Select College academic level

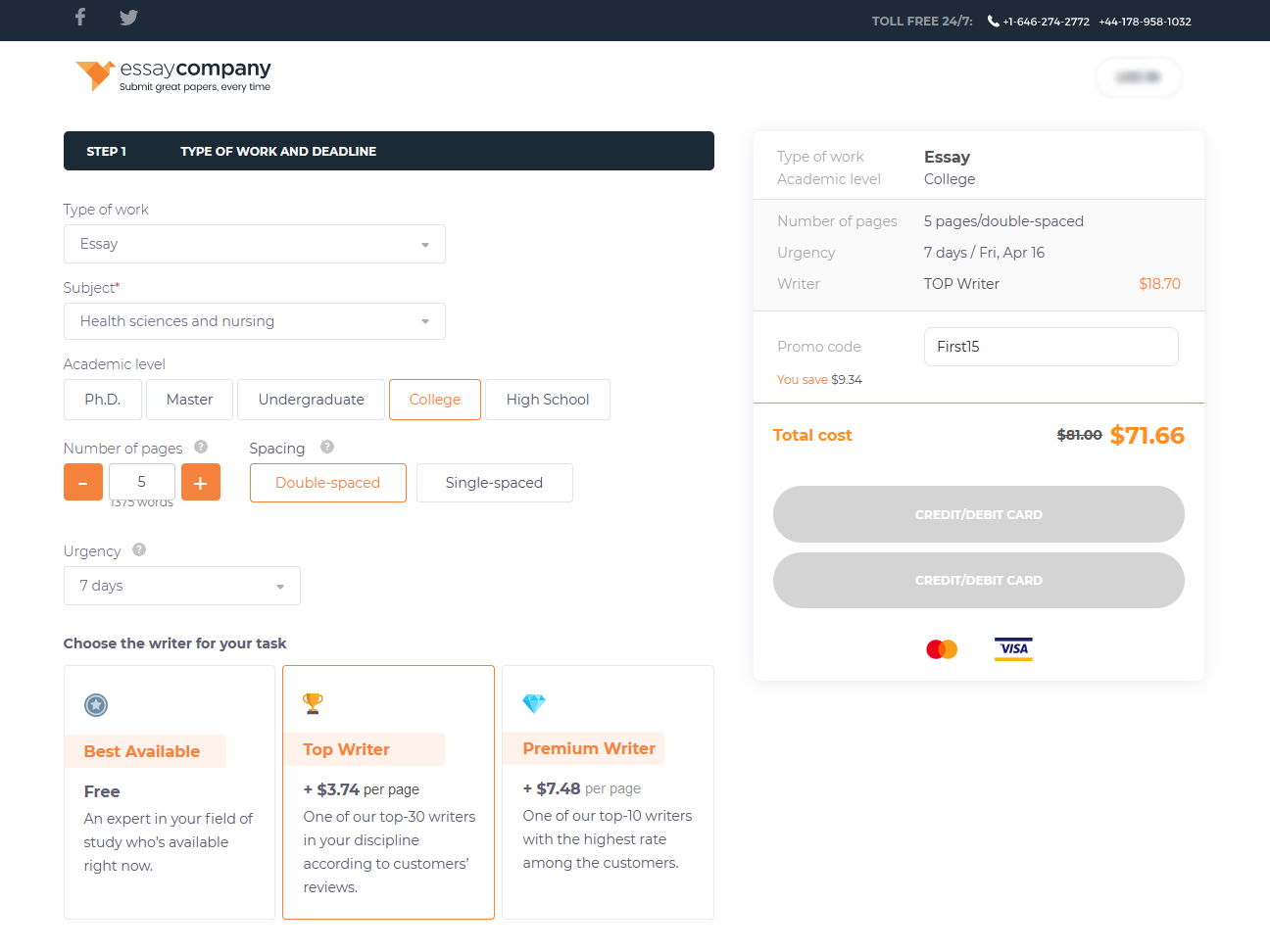[435, 400]
